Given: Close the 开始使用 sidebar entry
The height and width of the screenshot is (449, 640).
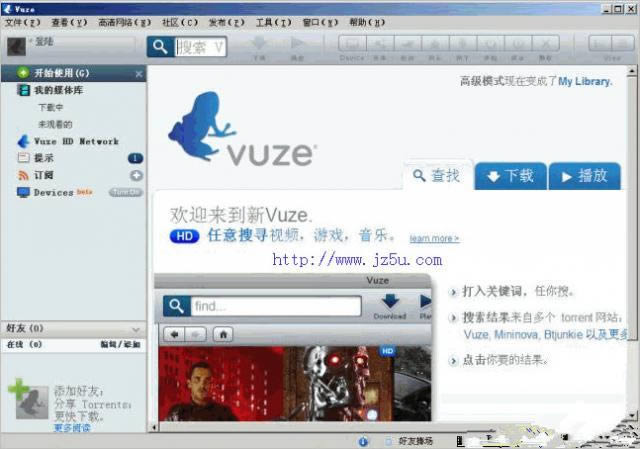Looking at the screenshot, I should (x=139, y=74).
